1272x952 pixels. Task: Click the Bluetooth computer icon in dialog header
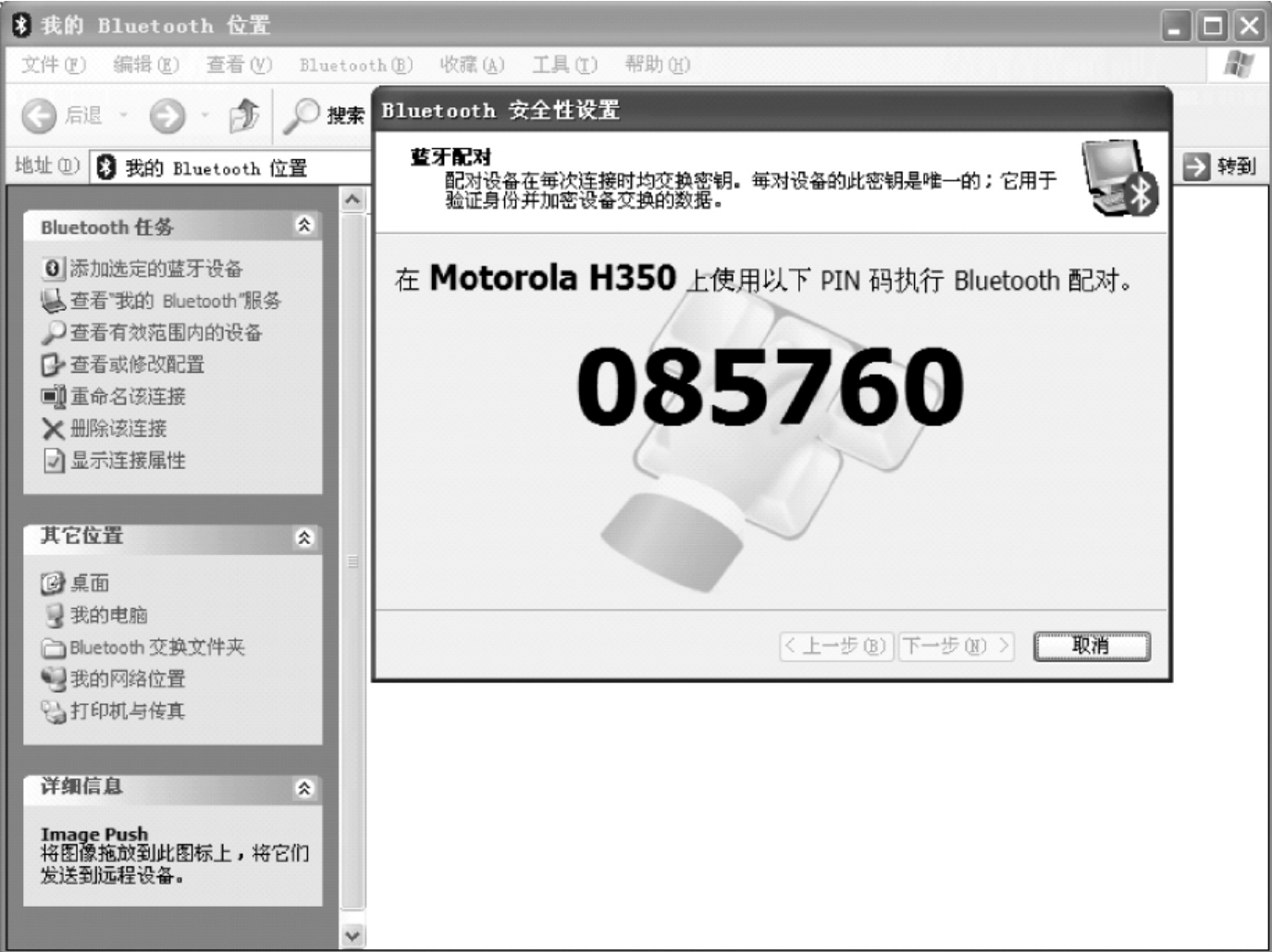(1120, 179)
